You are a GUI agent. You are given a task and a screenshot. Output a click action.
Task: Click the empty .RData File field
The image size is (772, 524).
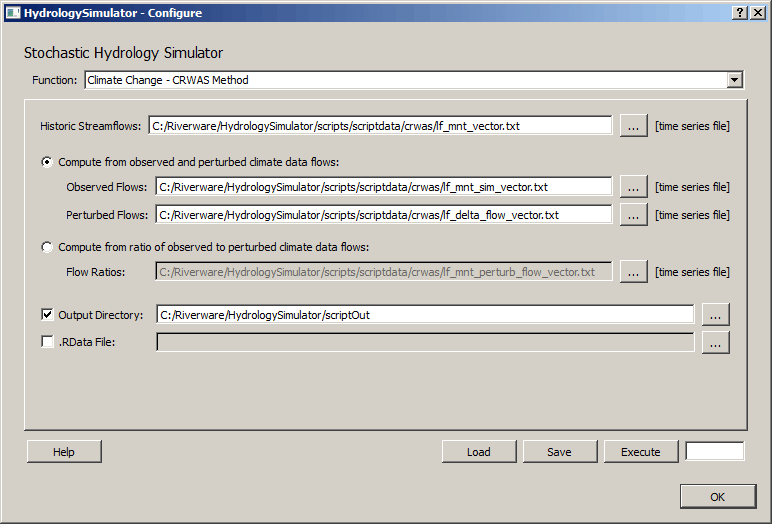coord(425,342)
